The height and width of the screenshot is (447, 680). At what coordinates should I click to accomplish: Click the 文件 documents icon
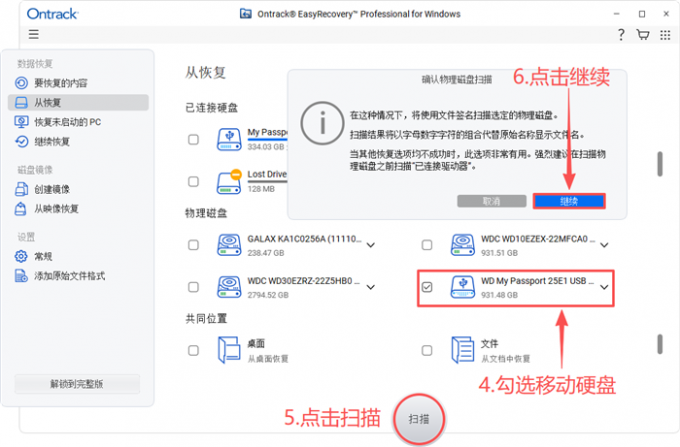pos(463,350)
